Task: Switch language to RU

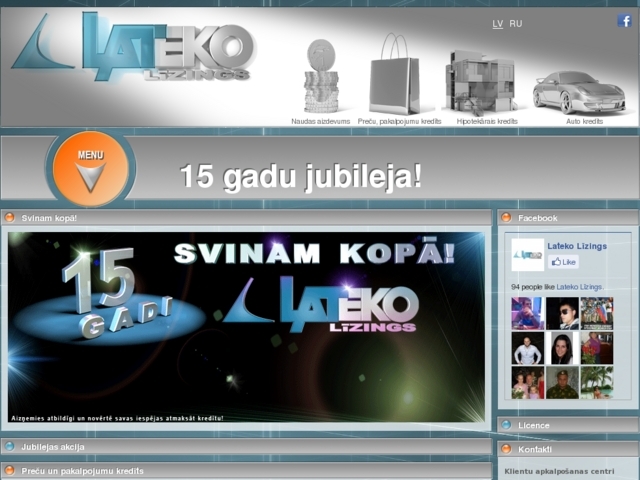Action: 516,24
